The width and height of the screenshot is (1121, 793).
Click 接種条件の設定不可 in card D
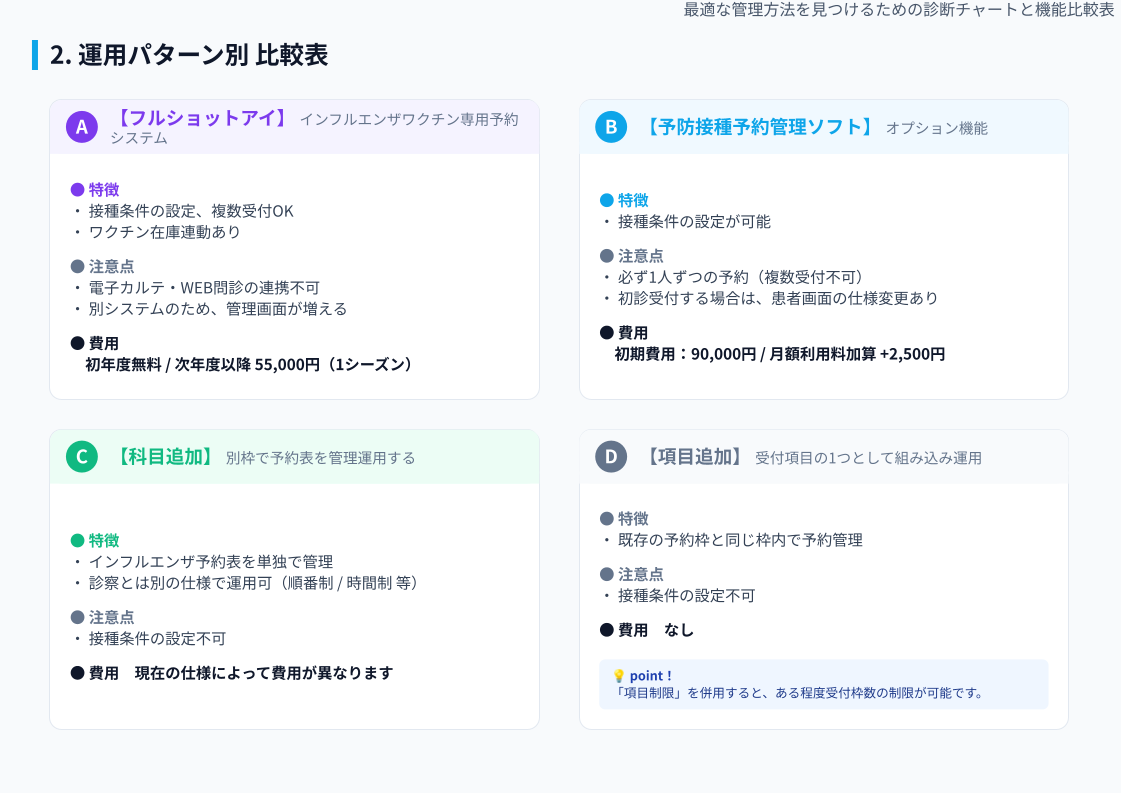(x=686, y=596)
